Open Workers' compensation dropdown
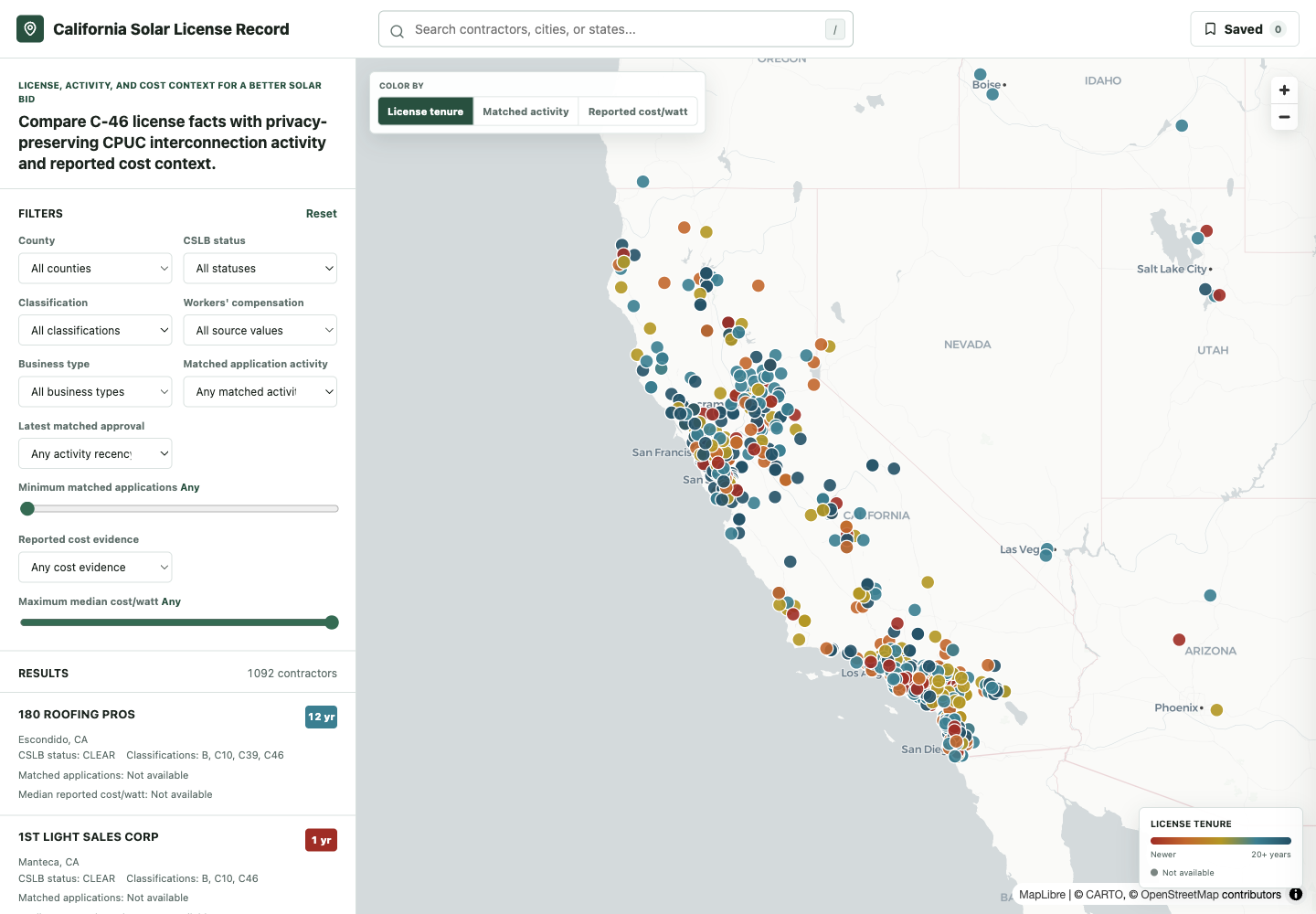The image size is (1316, 914). point(260,331)
